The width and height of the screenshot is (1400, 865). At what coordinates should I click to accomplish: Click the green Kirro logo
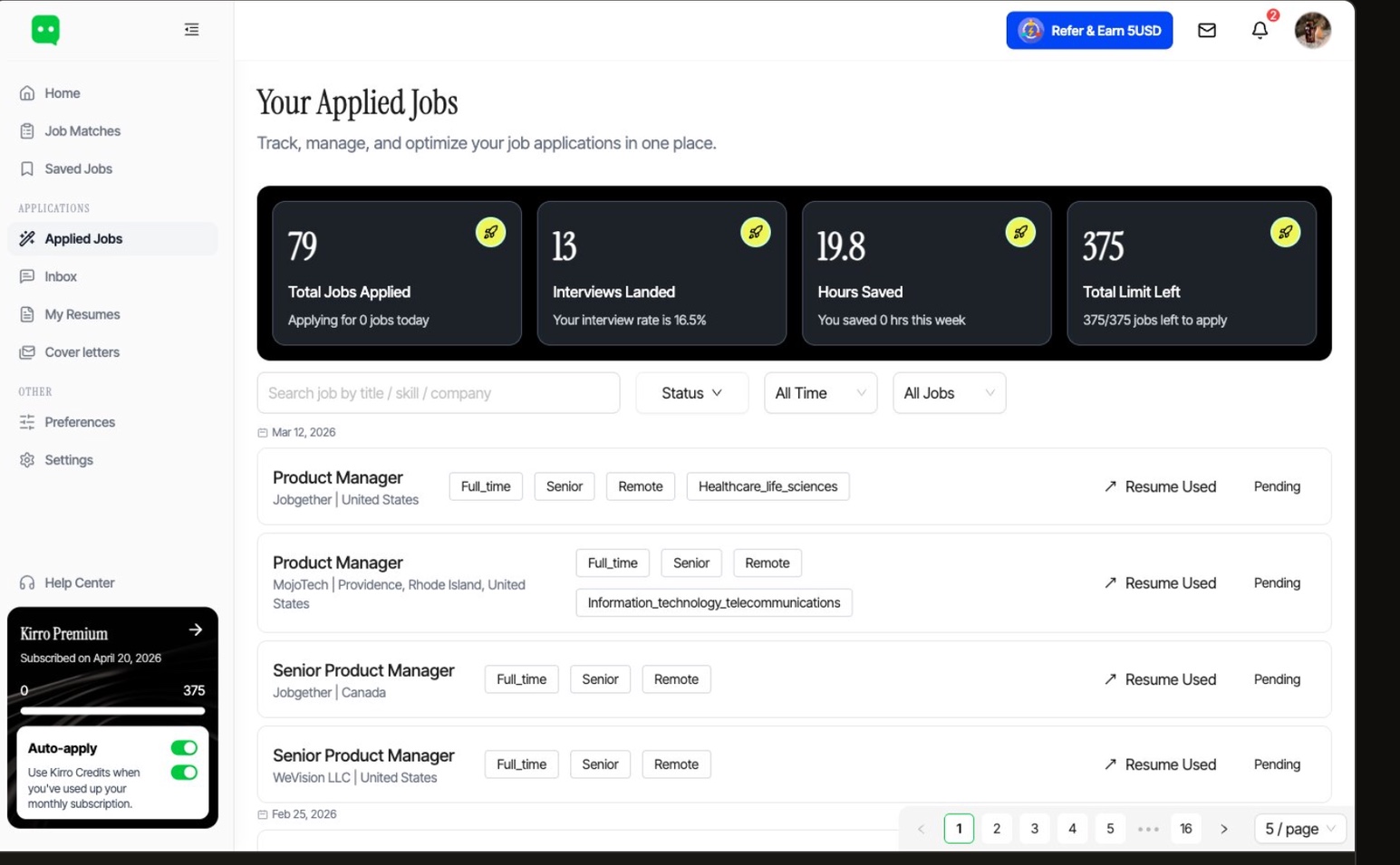pyautogui.click(x=45, y=30)
